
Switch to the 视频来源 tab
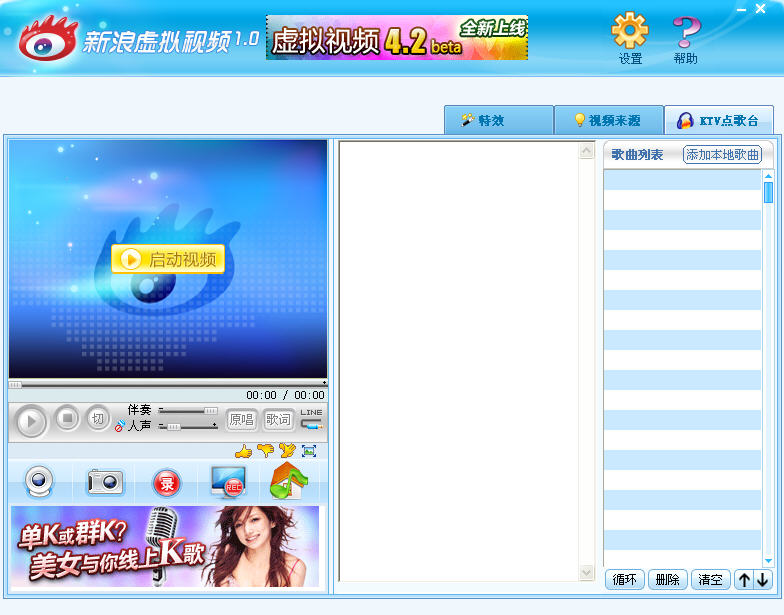coord(608,120)
